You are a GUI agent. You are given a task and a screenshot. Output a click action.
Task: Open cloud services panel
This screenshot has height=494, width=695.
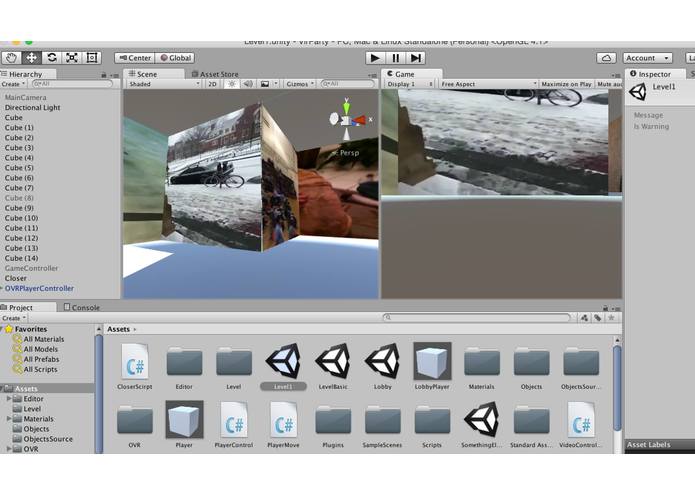point(606,58)
